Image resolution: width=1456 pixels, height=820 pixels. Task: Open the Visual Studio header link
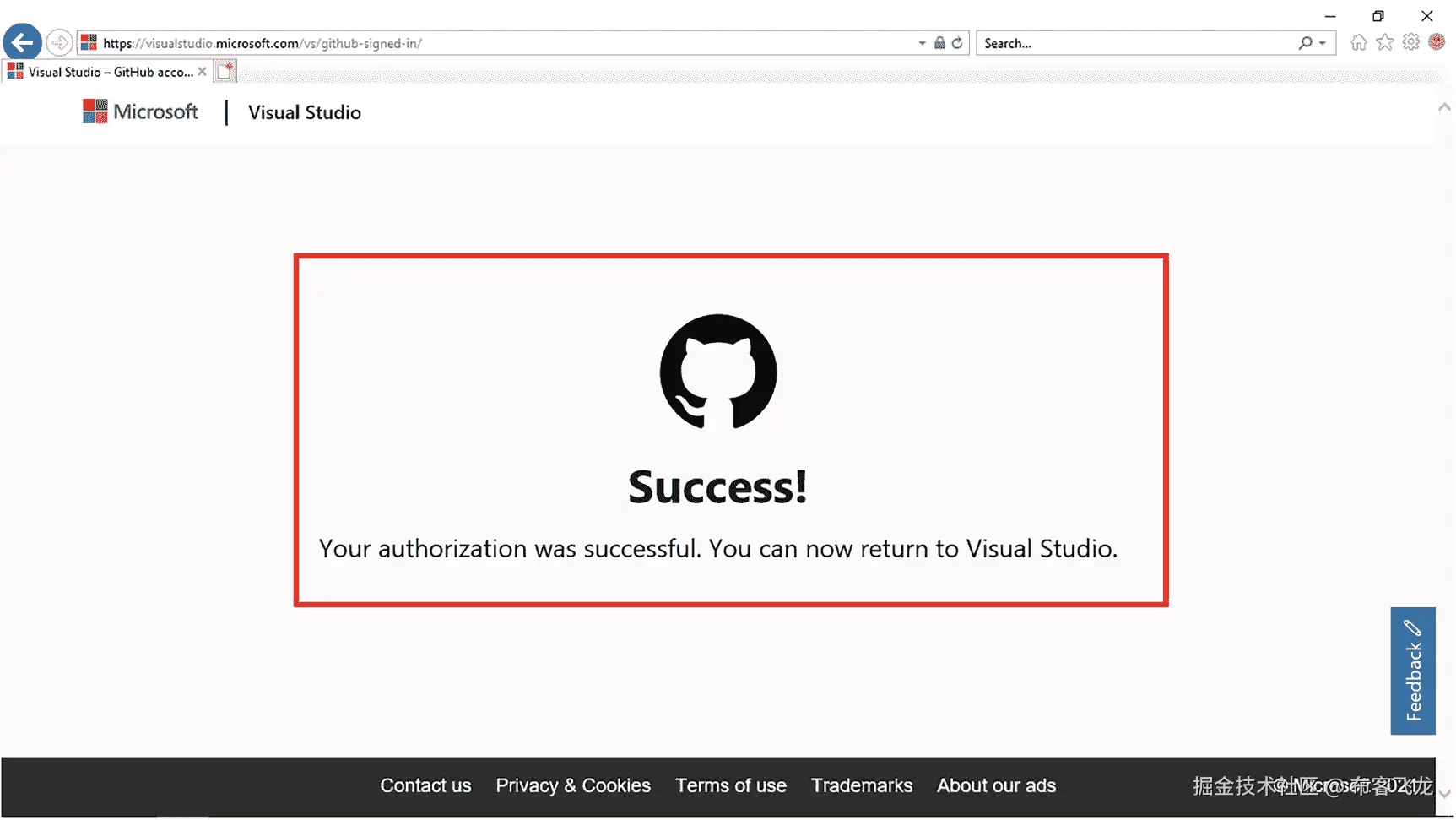click(x=305, y=112)
